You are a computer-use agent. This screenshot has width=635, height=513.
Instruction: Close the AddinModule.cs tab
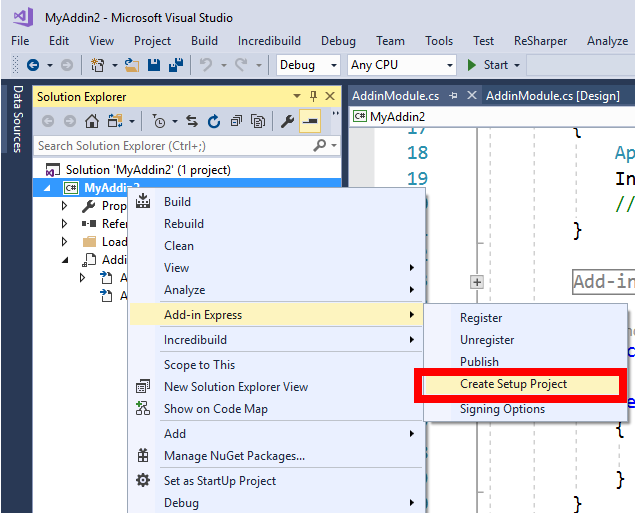471,96
